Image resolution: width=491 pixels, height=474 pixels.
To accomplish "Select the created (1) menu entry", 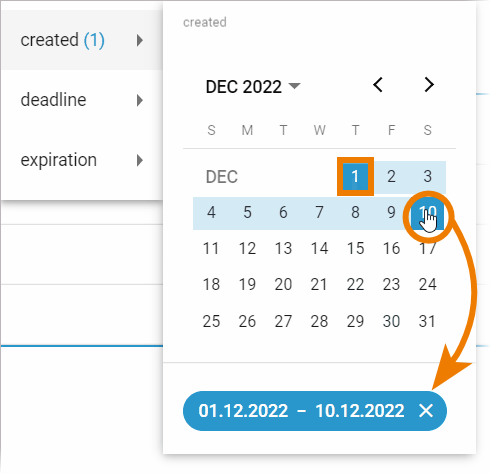I will [82, 40].
